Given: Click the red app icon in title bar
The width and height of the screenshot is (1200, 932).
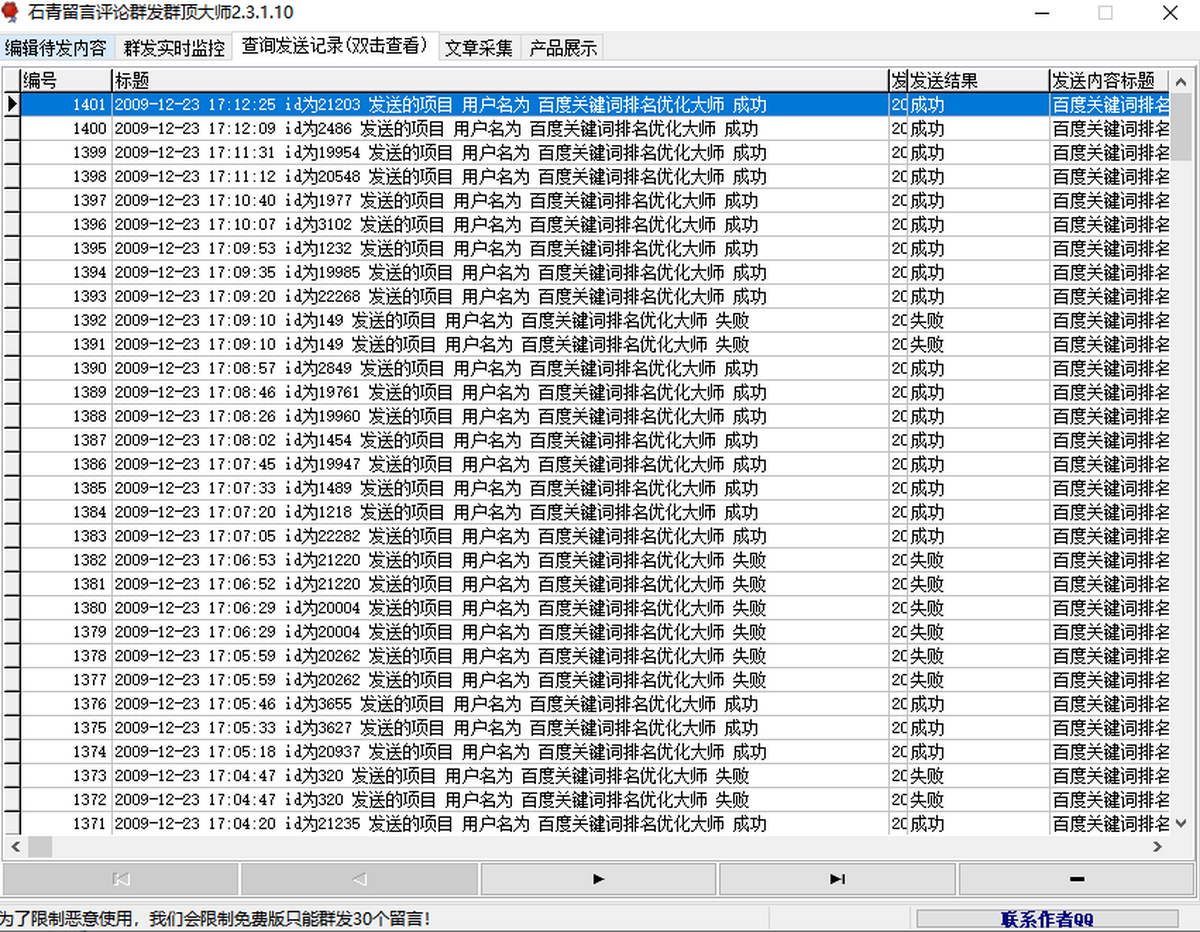Looking at the screenshot, I should 12,13.
